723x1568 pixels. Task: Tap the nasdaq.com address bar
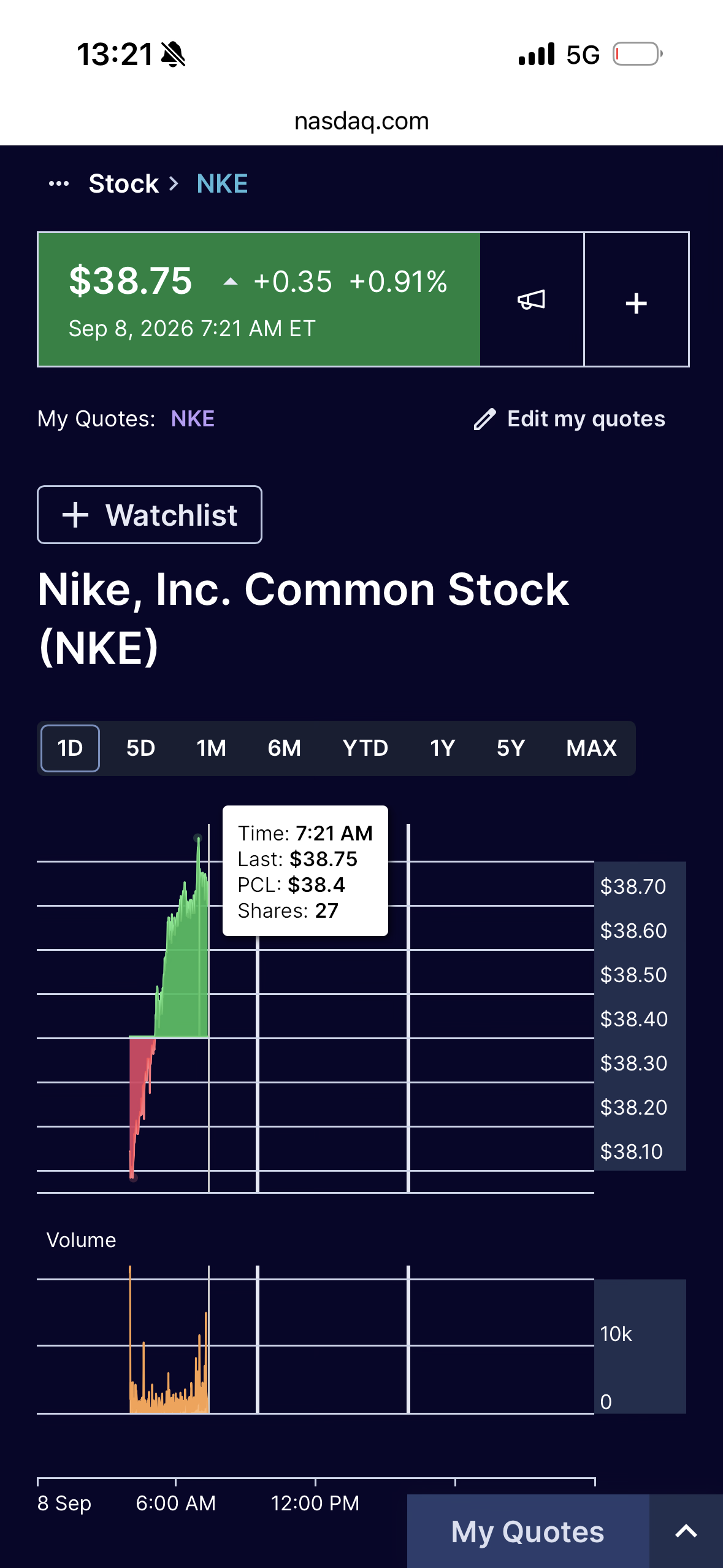(x=362, y=121)
